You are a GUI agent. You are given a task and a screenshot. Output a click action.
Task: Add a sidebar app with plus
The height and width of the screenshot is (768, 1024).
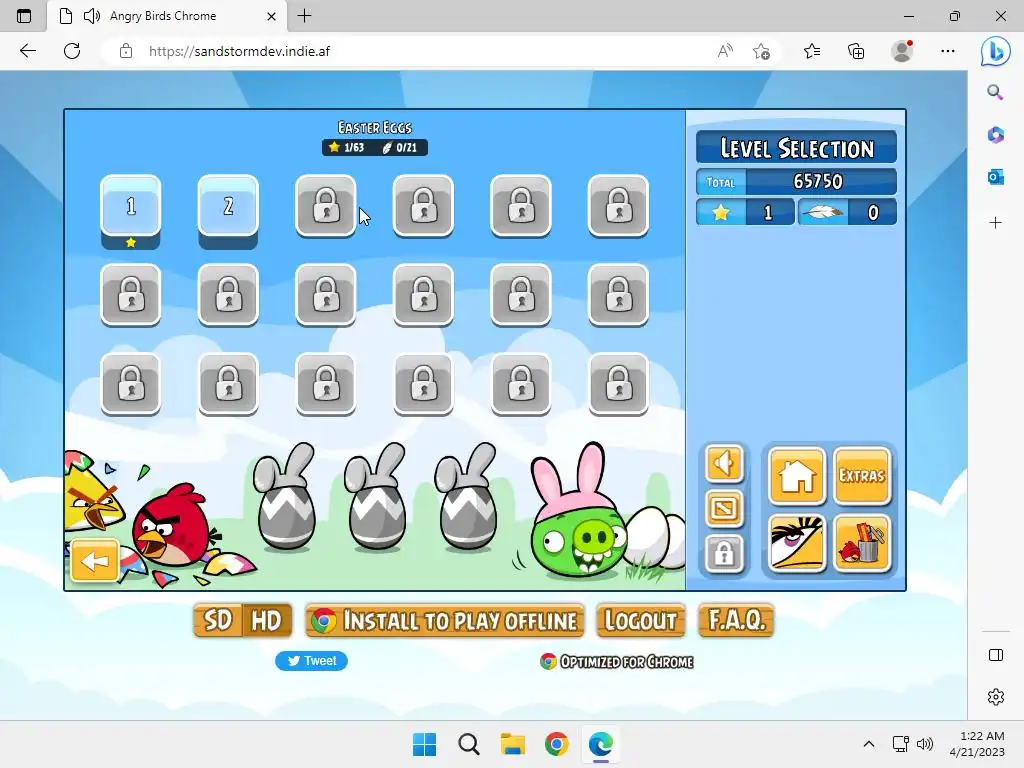995,223
